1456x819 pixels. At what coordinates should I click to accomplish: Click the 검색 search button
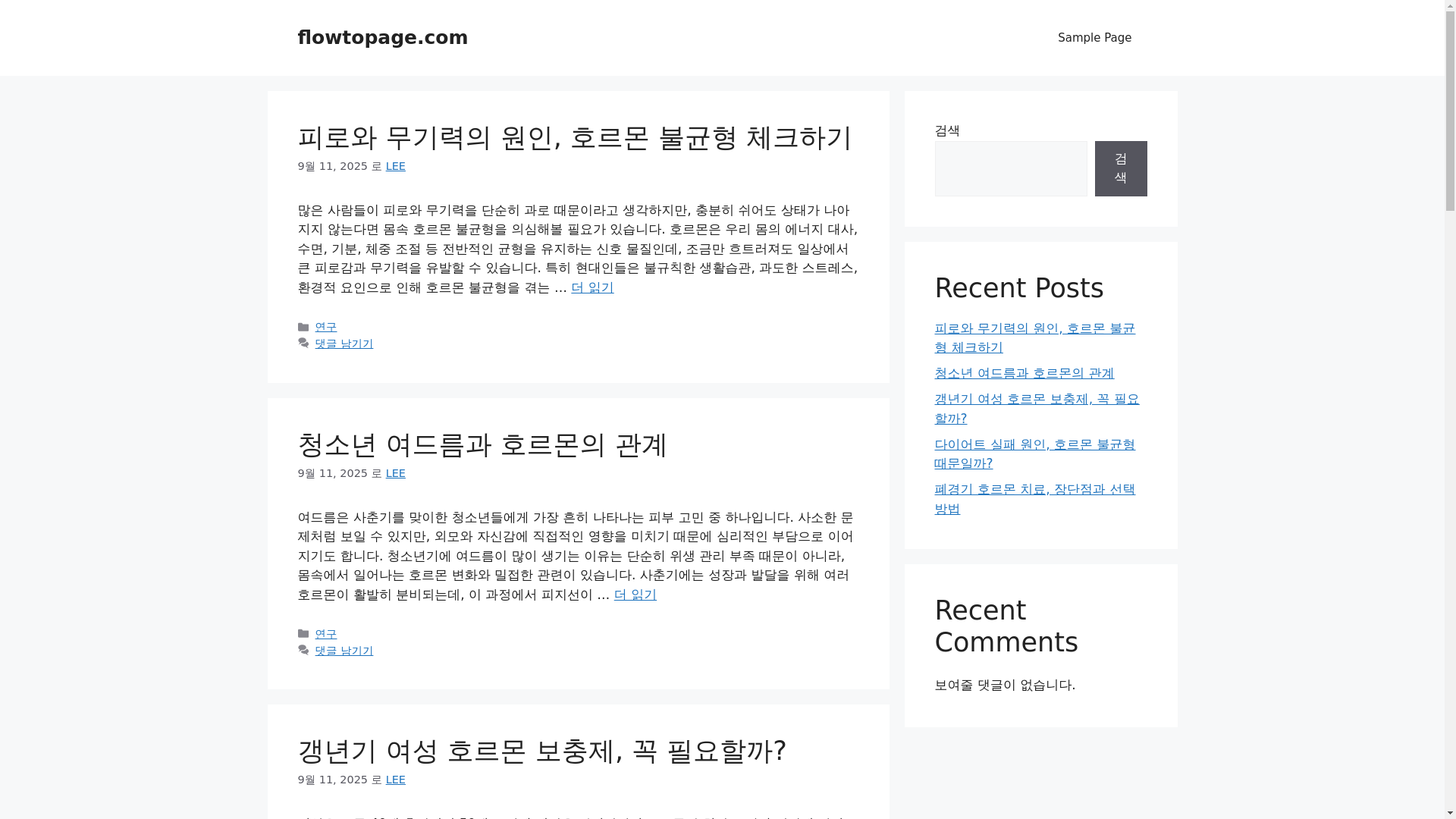point(1121,168)
